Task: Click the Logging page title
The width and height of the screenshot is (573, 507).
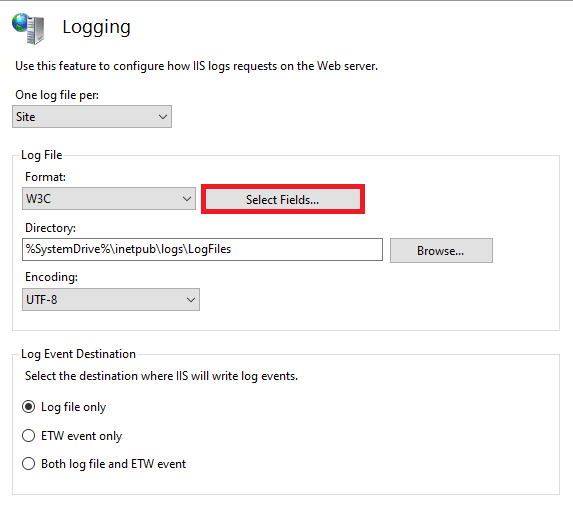Action: (96, 27)
